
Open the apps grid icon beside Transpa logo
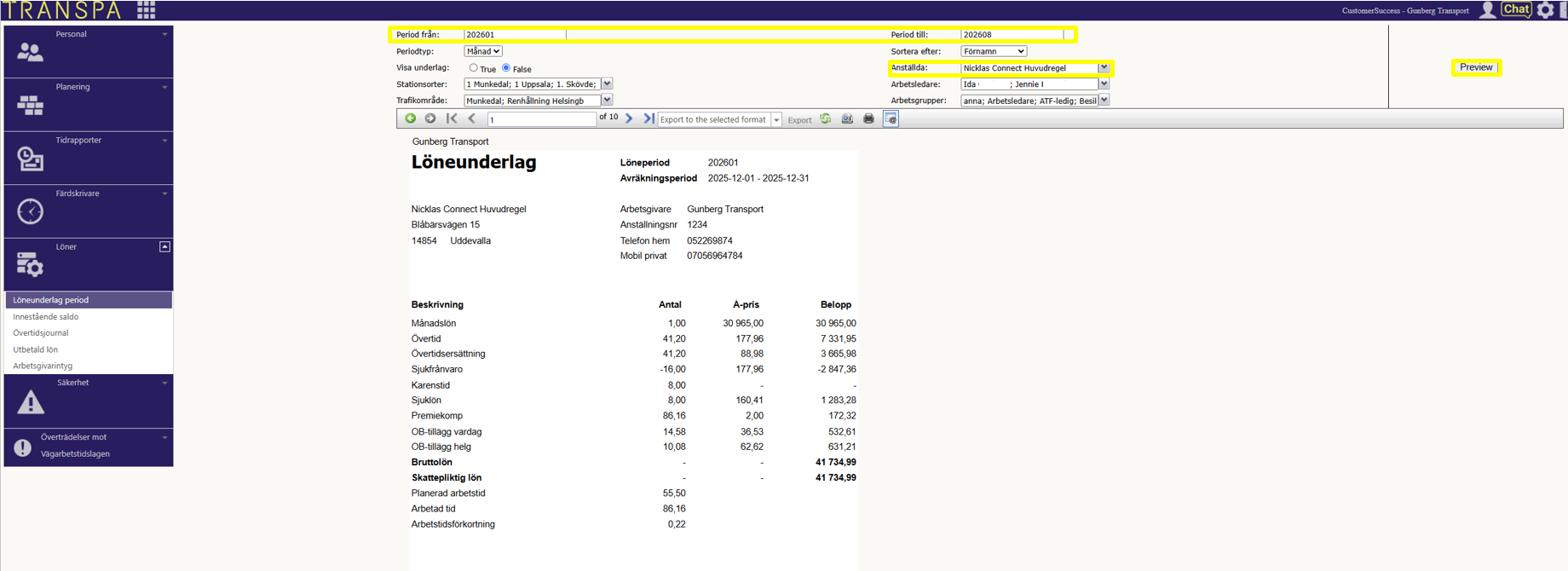pyautogui.click(x=146, y=10)
